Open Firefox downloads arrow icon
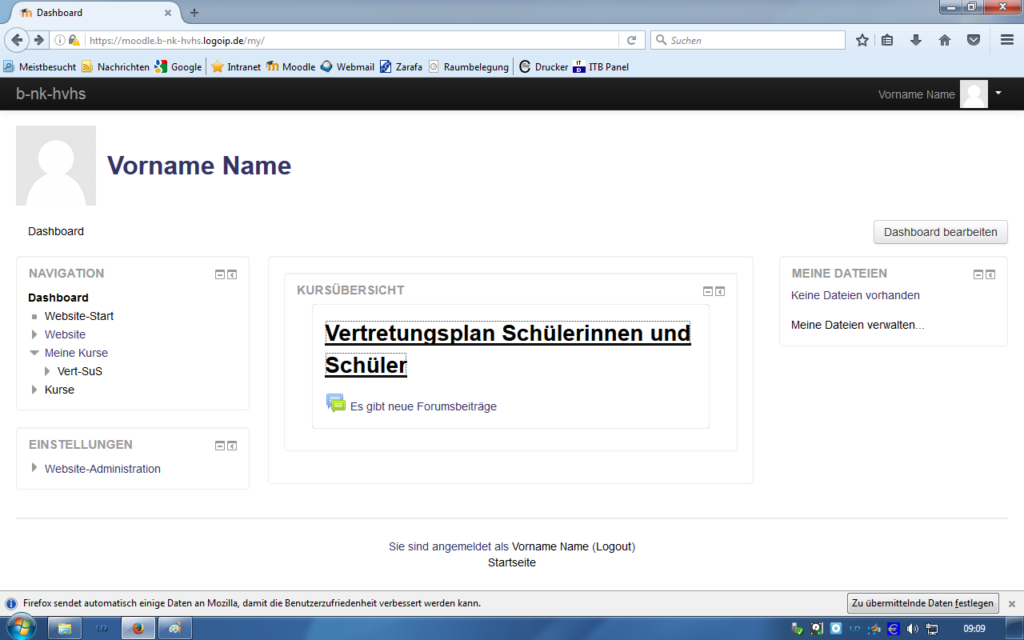 (x=916, y=40)
